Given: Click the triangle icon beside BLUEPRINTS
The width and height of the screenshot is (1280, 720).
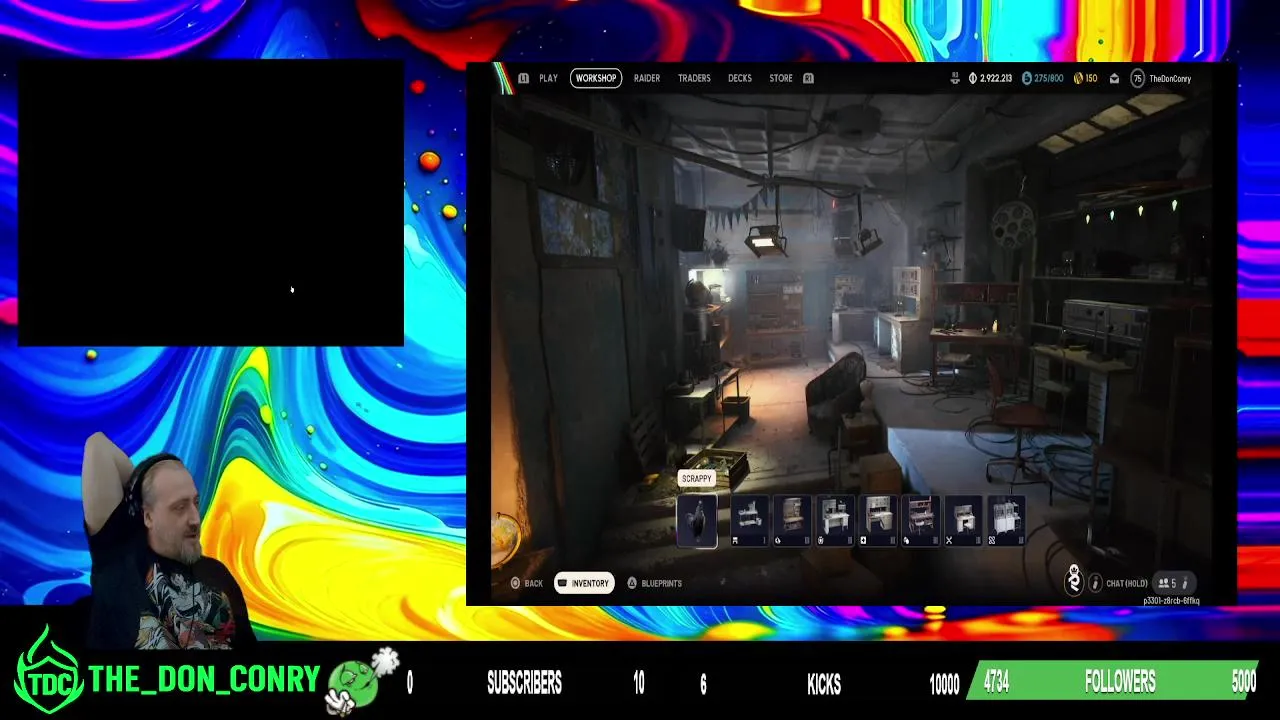Looking at the screenshot, I should pos(632,583).
